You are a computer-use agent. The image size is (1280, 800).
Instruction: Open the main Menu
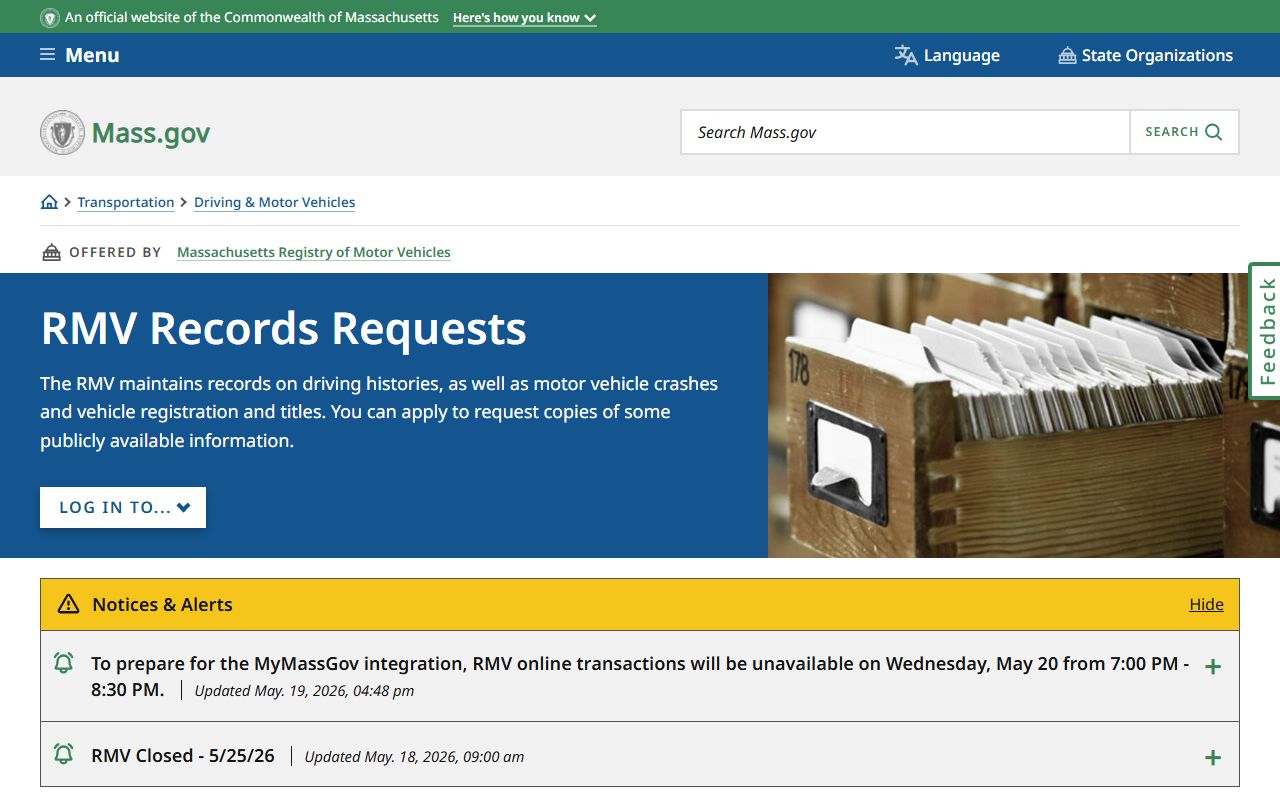80,55
